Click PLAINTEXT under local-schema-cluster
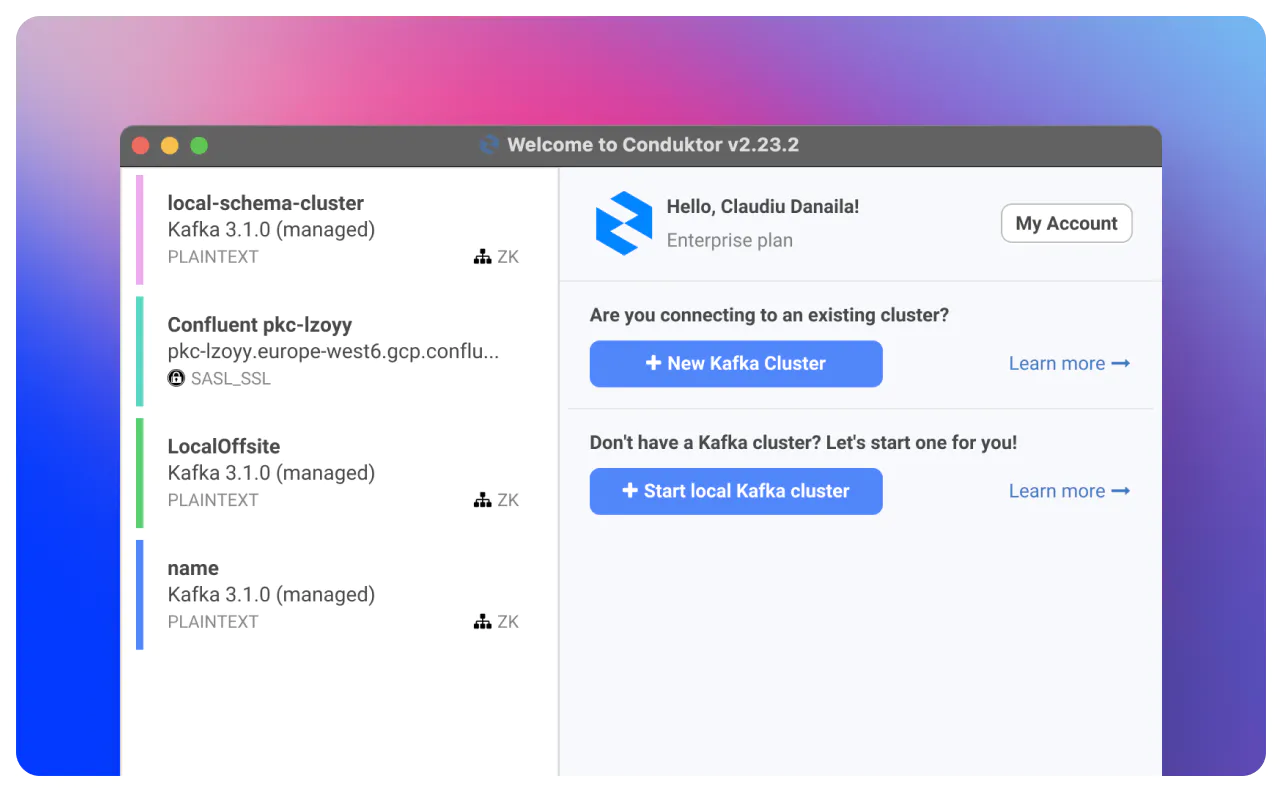 (x=213, y=257)
